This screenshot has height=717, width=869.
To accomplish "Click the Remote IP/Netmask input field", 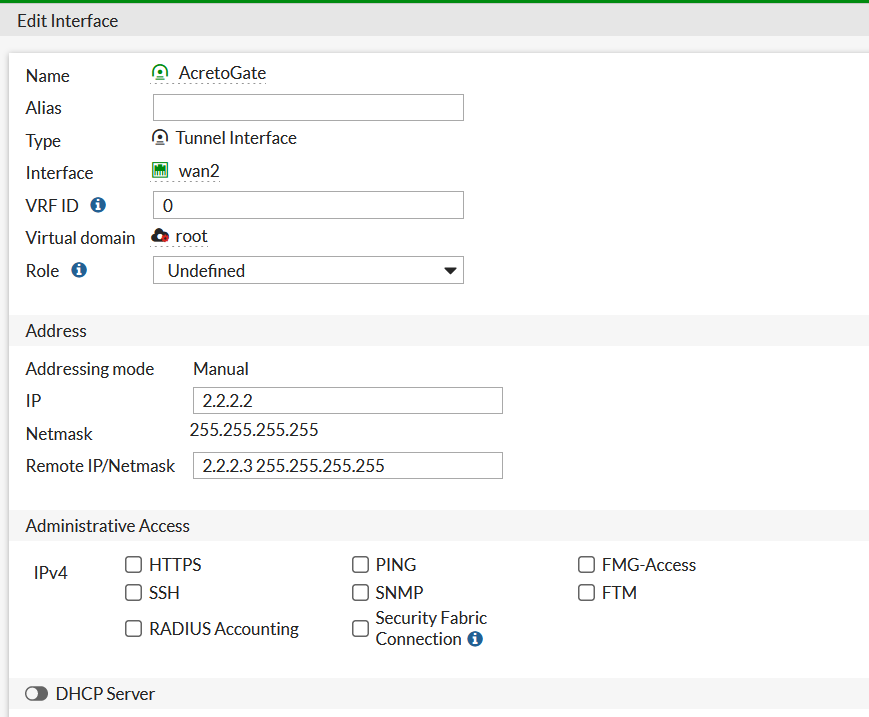I will click(347, 465).
